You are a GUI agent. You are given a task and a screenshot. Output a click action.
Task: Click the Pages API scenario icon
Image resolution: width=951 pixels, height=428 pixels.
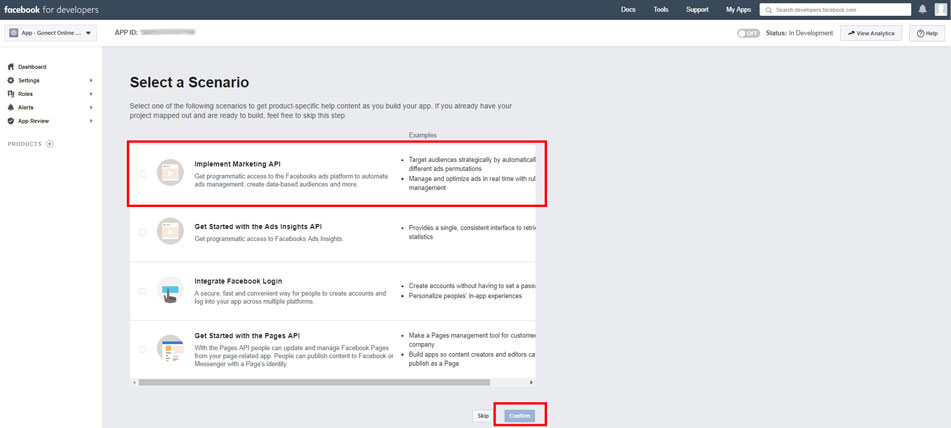[x=170, y=349]
